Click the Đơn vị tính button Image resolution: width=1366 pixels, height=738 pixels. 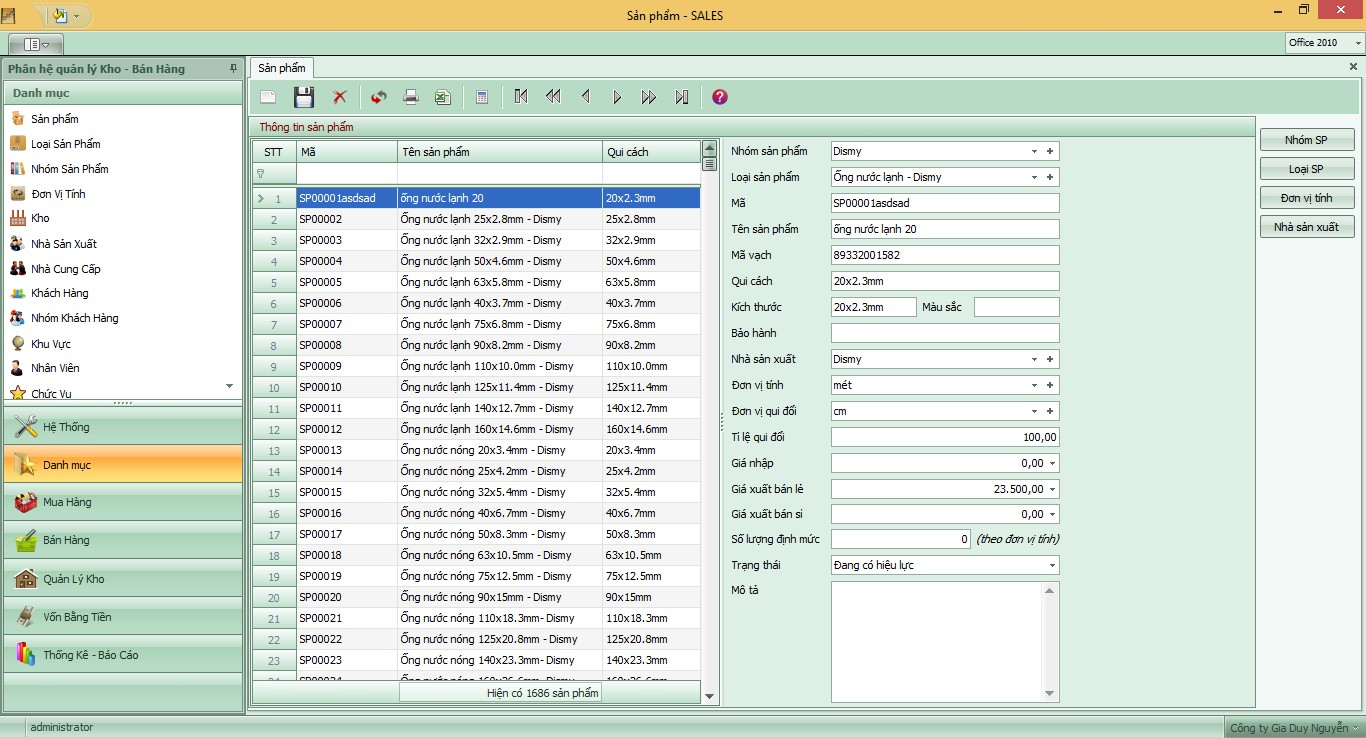coord(1306,198)
